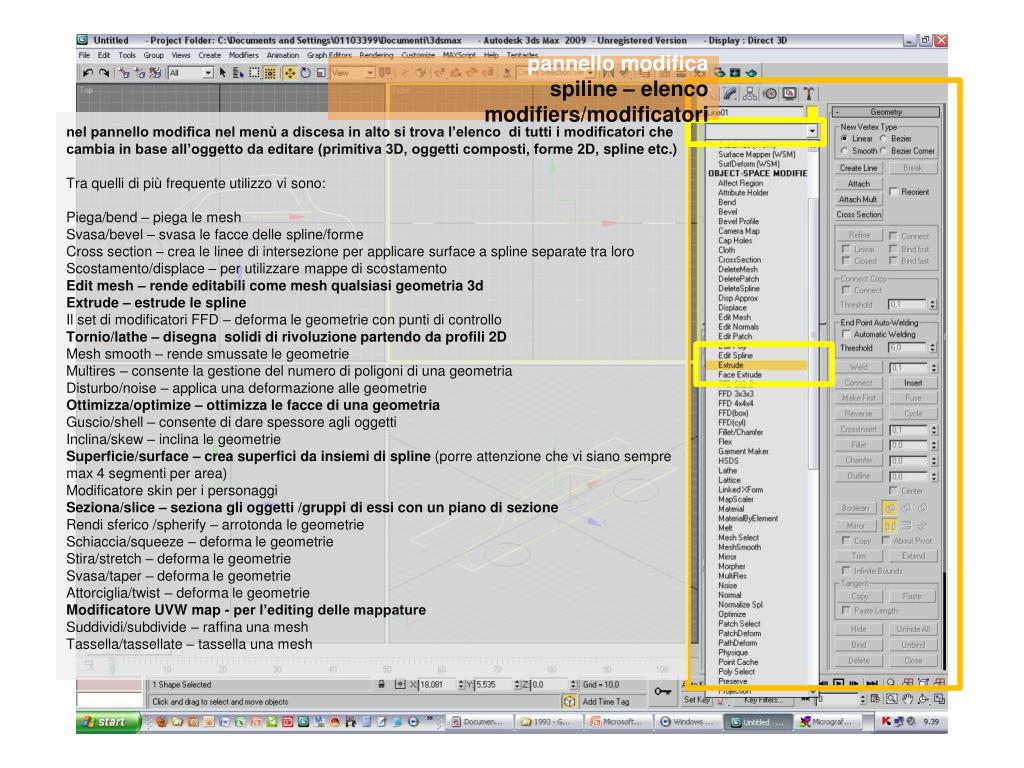Open the Select by Name tool

[x=238, y=73]
